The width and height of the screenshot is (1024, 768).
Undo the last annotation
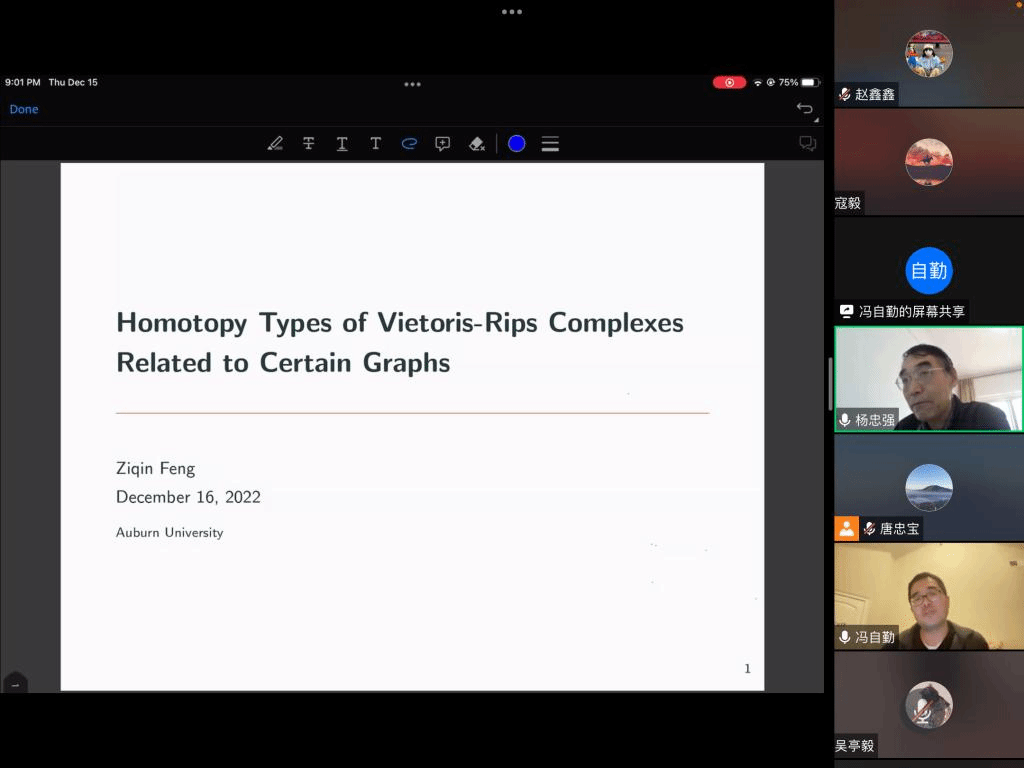tap(804, 109)
